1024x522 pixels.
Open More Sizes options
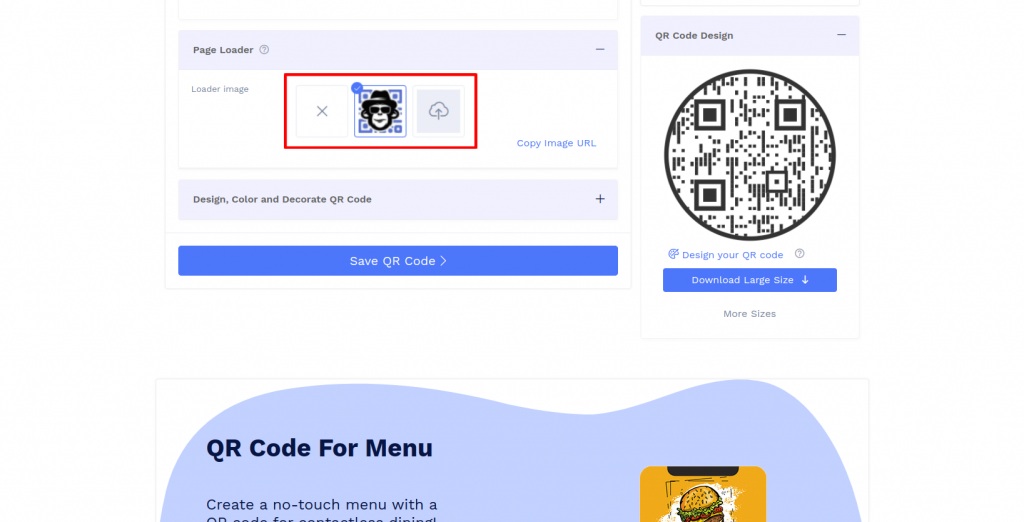coord(749,314)
